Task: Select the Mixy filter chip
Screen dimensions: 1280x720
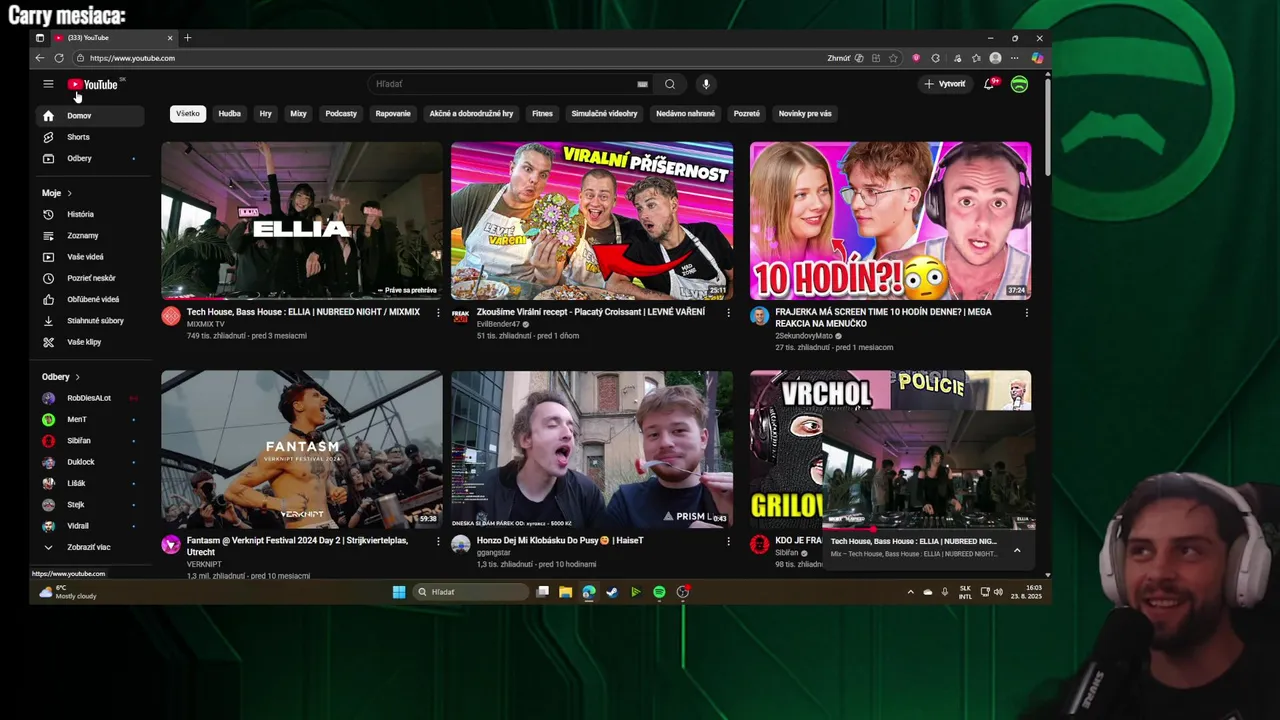Action: coord(298,113)
